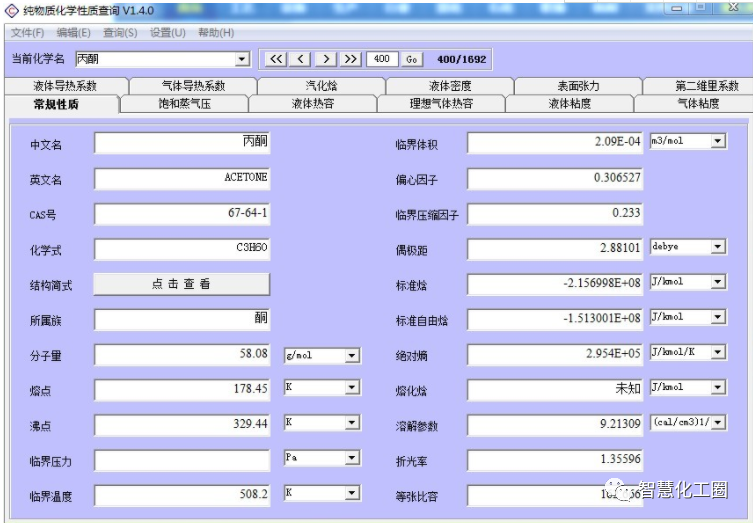
Task: Open the 临界压力 Pa unit dropdown
Action: pyautogui.click(x=352, y=457)
